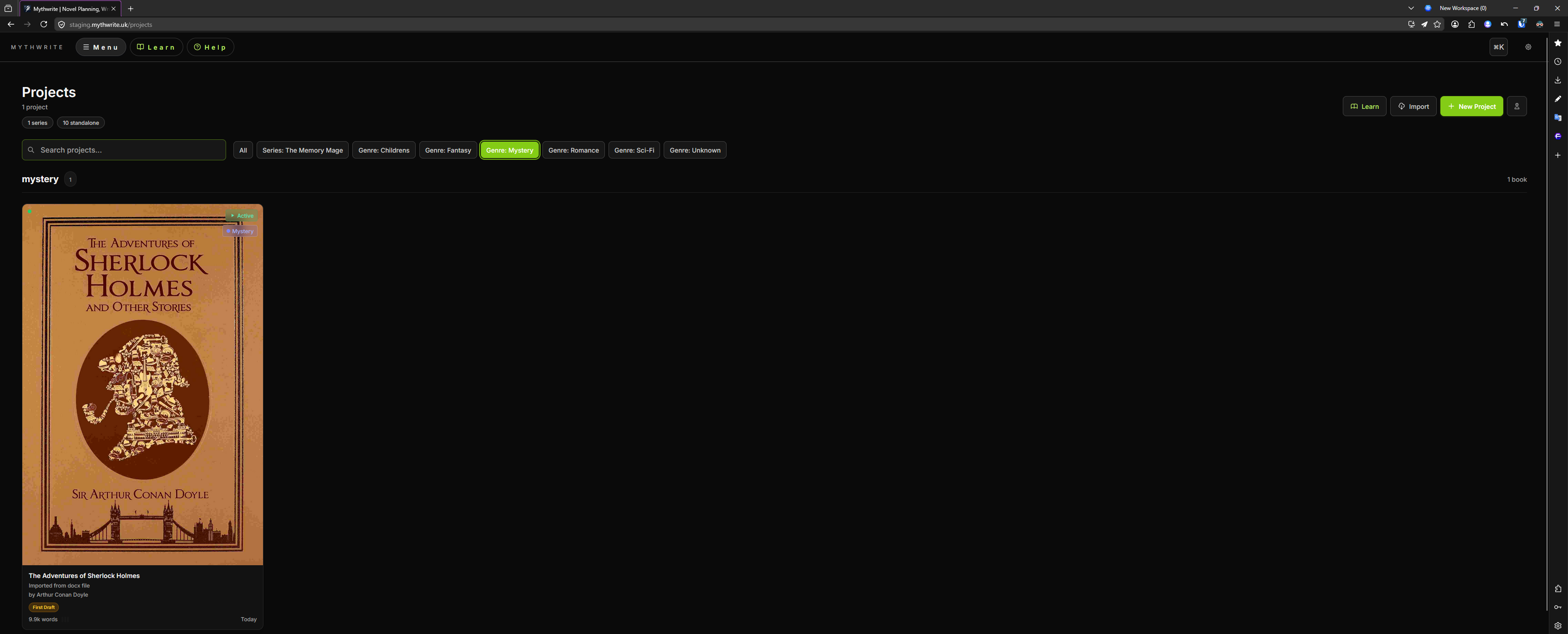Click the Mystery genre tag on the cover
The image size is (1568, 634).
pyautogui.click(x=240, y=231)
